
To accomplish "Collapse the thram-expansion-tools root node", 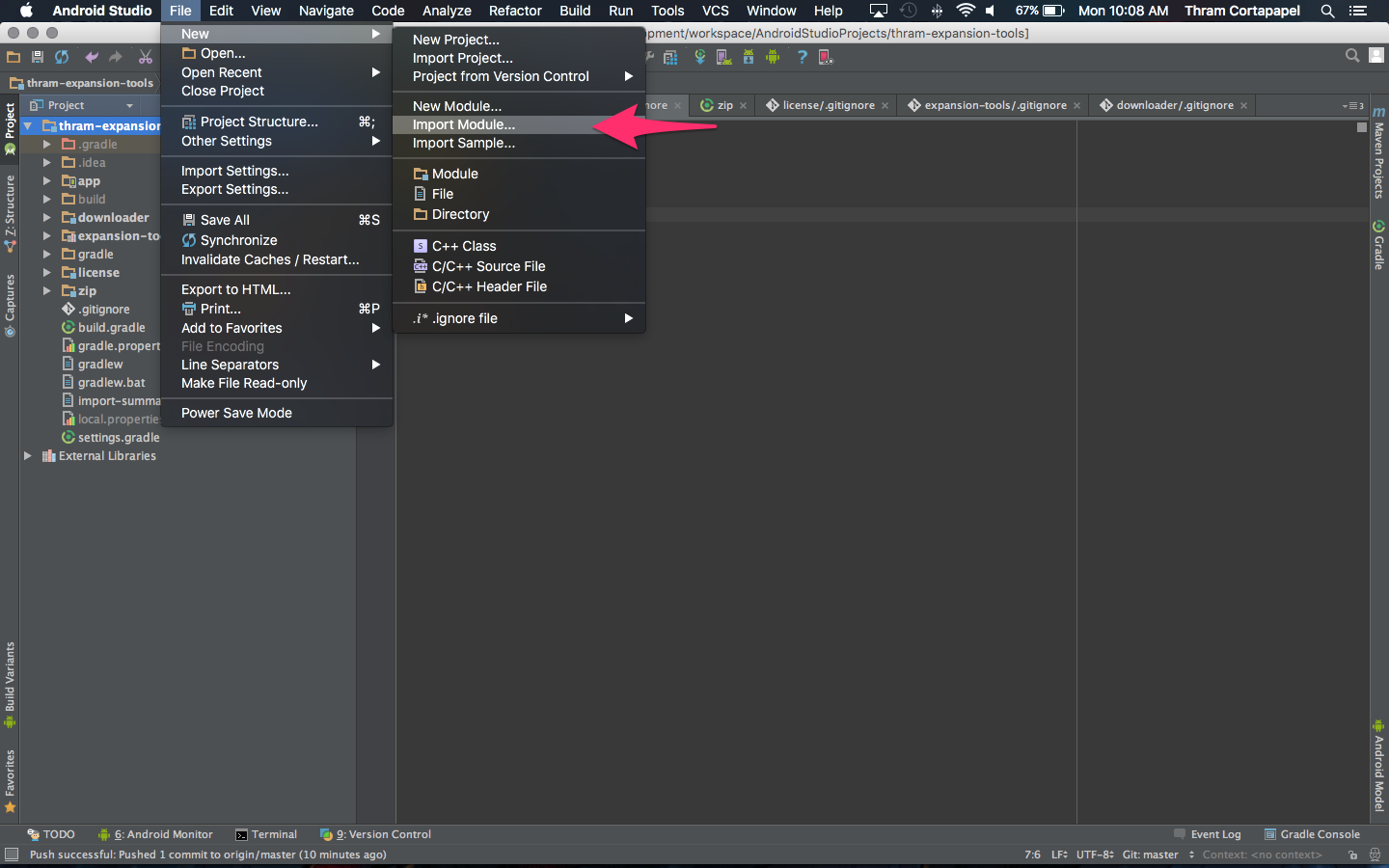I will click(x=28, y=125).
